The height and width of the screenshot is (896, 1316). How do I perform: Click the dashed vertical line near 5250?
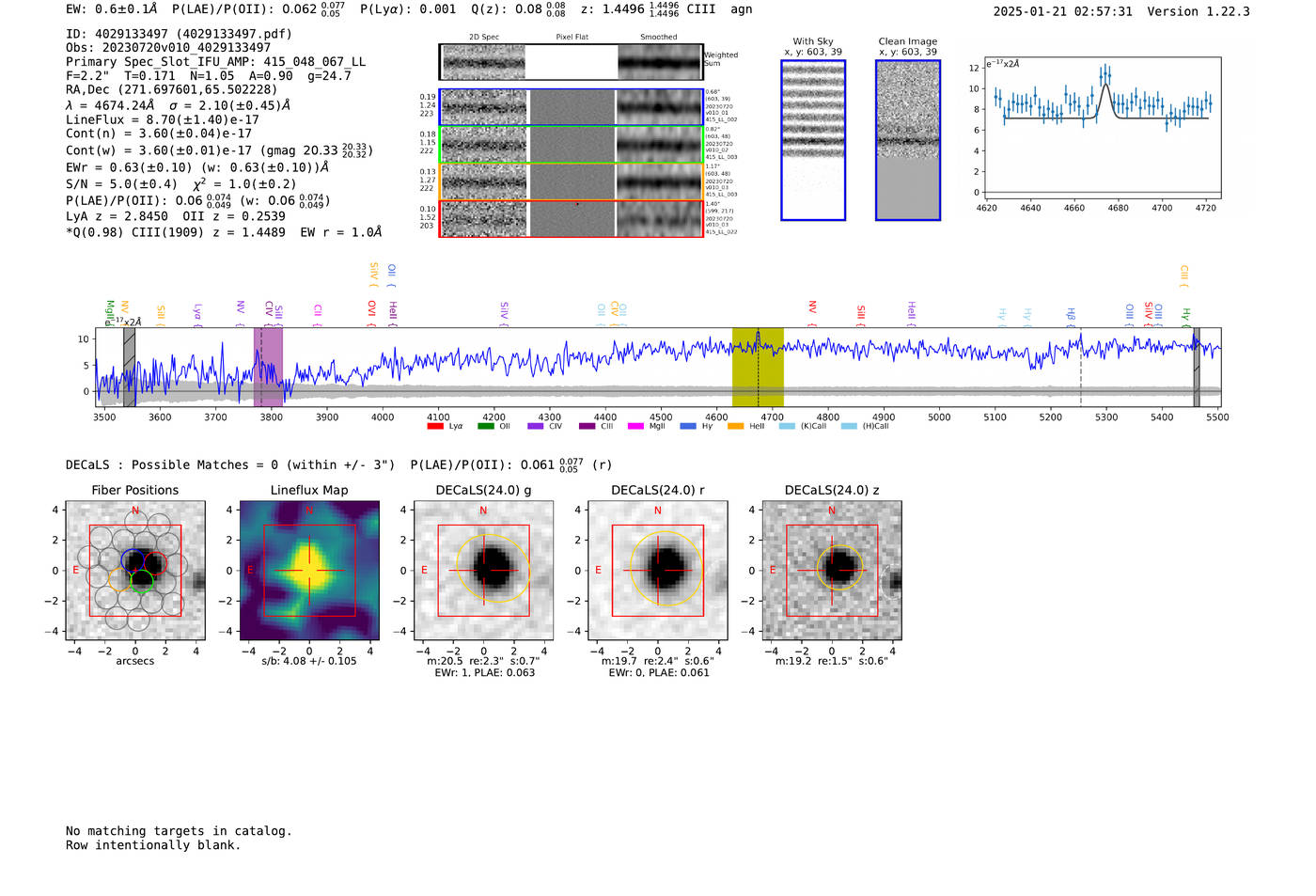[x=1081, y=367]
